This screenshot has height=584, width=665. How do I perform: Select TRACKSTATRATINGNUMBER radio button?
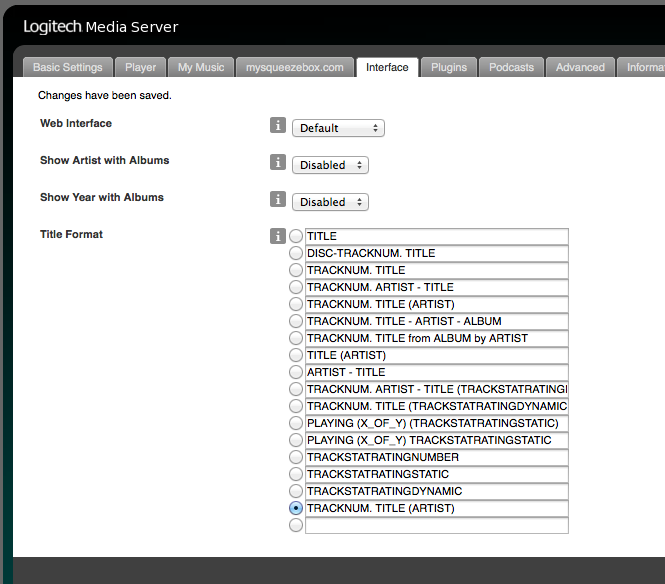coord(296,457)
